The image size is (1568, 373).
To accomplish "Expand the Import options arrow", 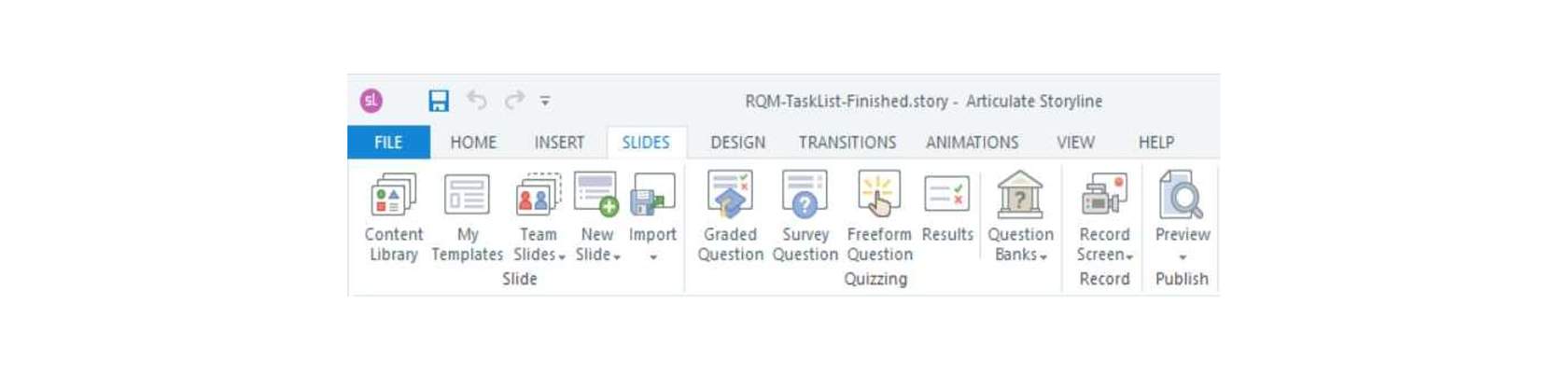I will [653, 257].
